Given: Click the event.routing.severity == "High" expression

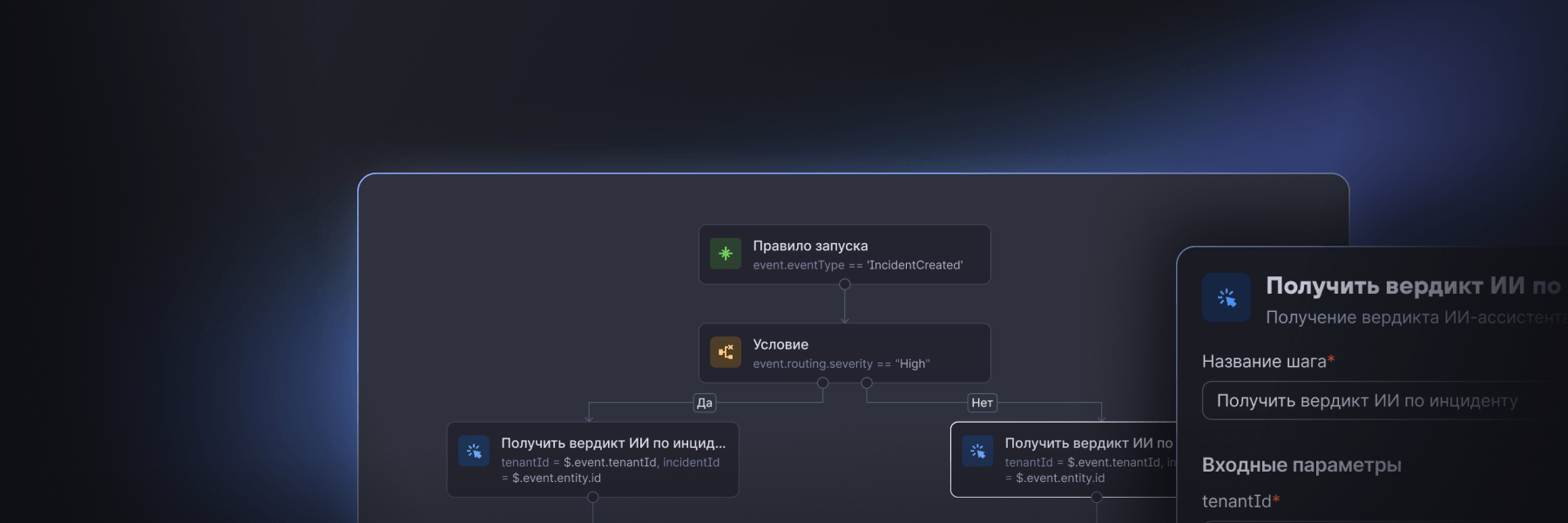Looking at the screenshot, I should pos(841,364).
